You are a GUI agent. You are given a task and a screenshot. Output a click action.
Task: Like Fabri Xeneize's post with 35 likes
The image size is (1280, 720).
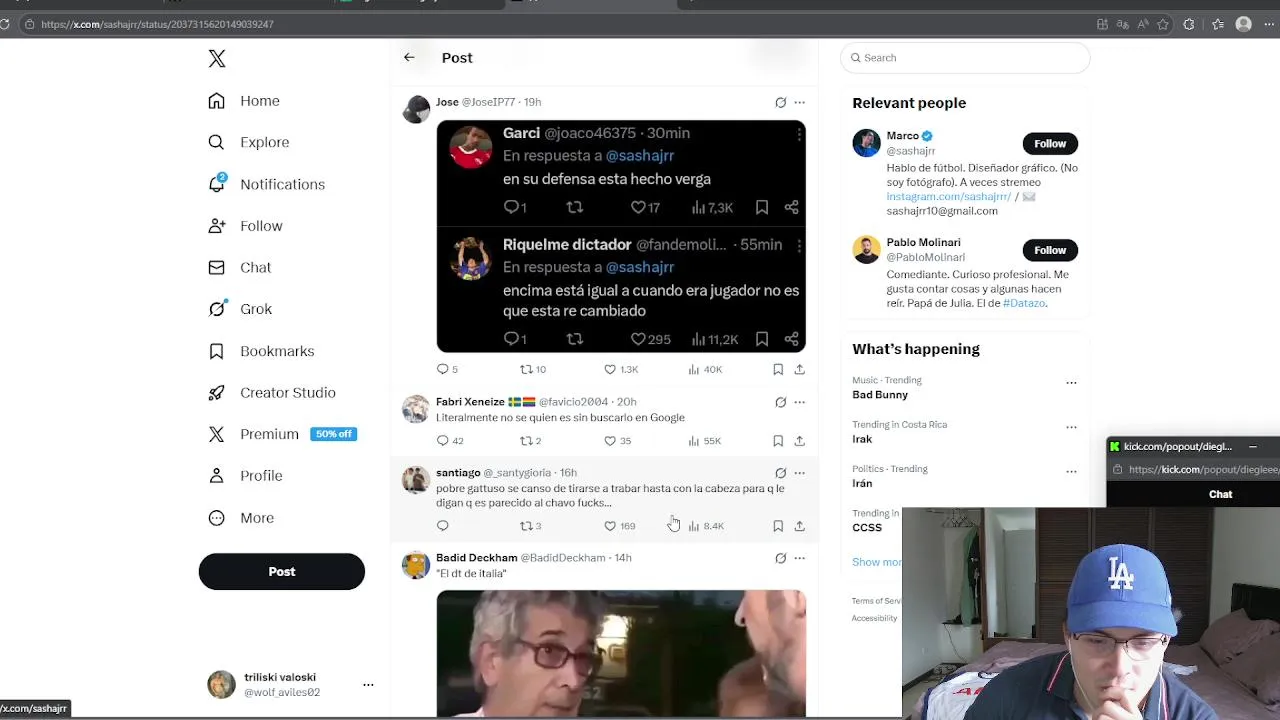point(618,440)
